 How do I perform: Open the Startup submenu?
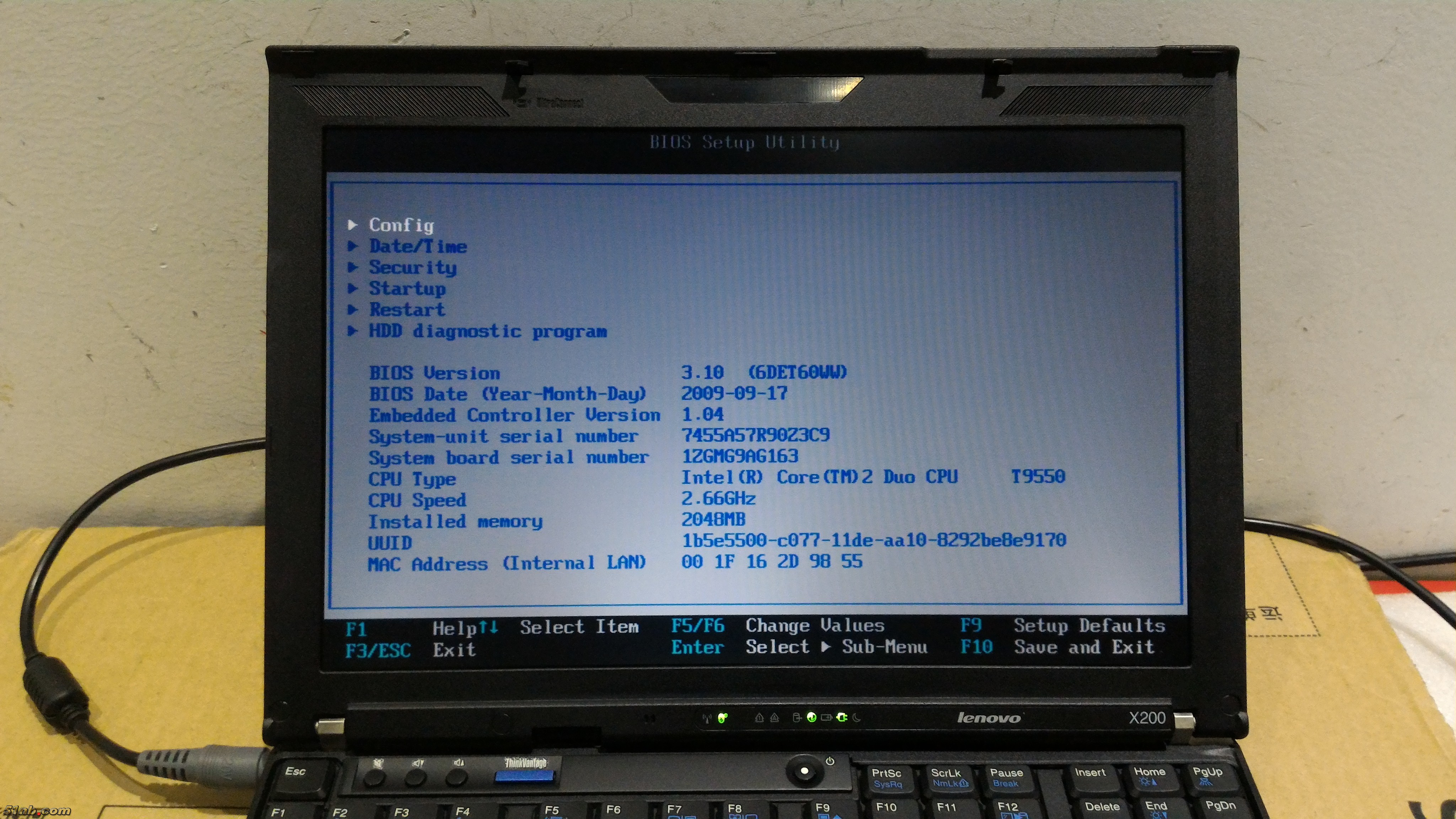pos(407,288)
